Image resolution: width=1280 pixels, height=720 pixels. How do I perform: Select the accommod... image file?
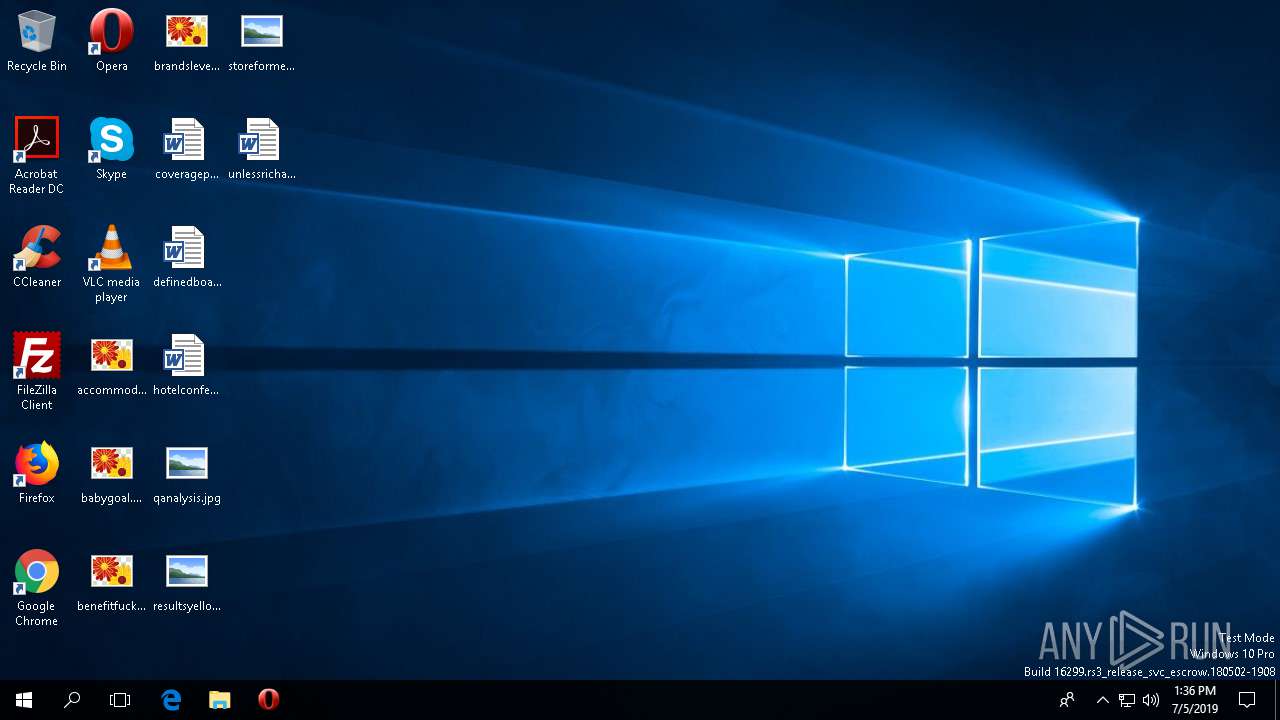(x=111, y=365)
